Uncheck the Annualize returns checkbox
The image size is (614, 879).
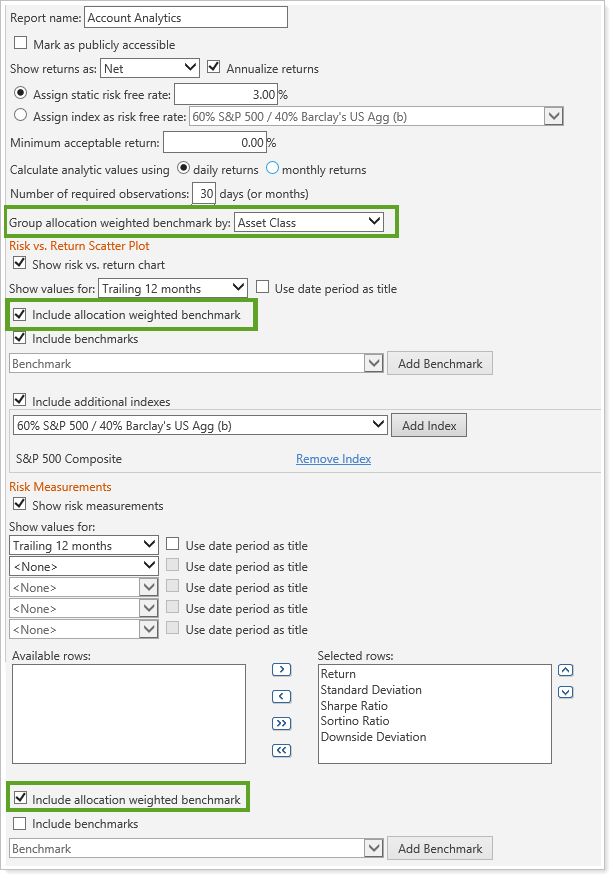(x=214, y=68)
